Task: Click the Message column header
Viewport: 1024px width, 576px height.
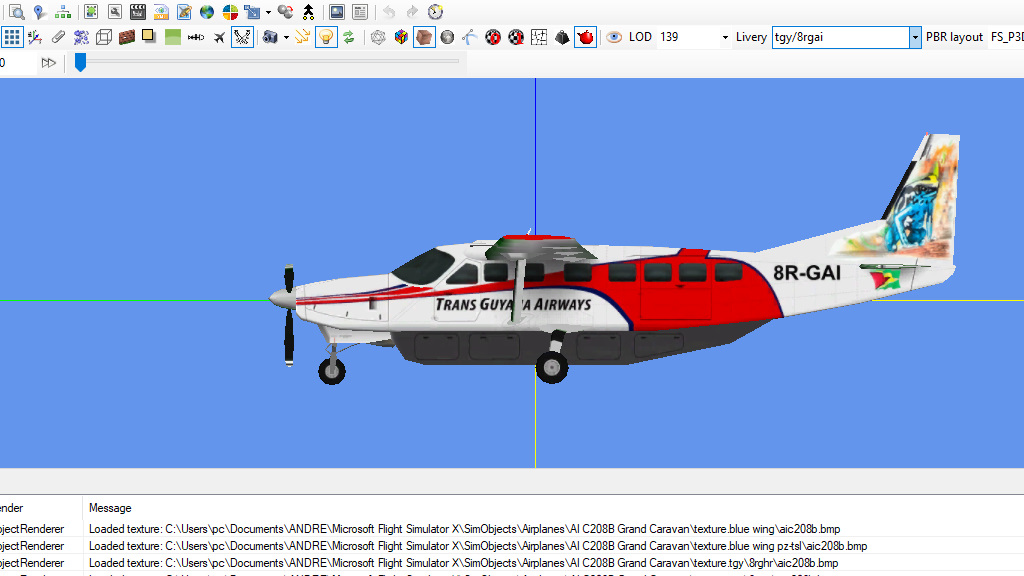Action: [x=110, y=508]
